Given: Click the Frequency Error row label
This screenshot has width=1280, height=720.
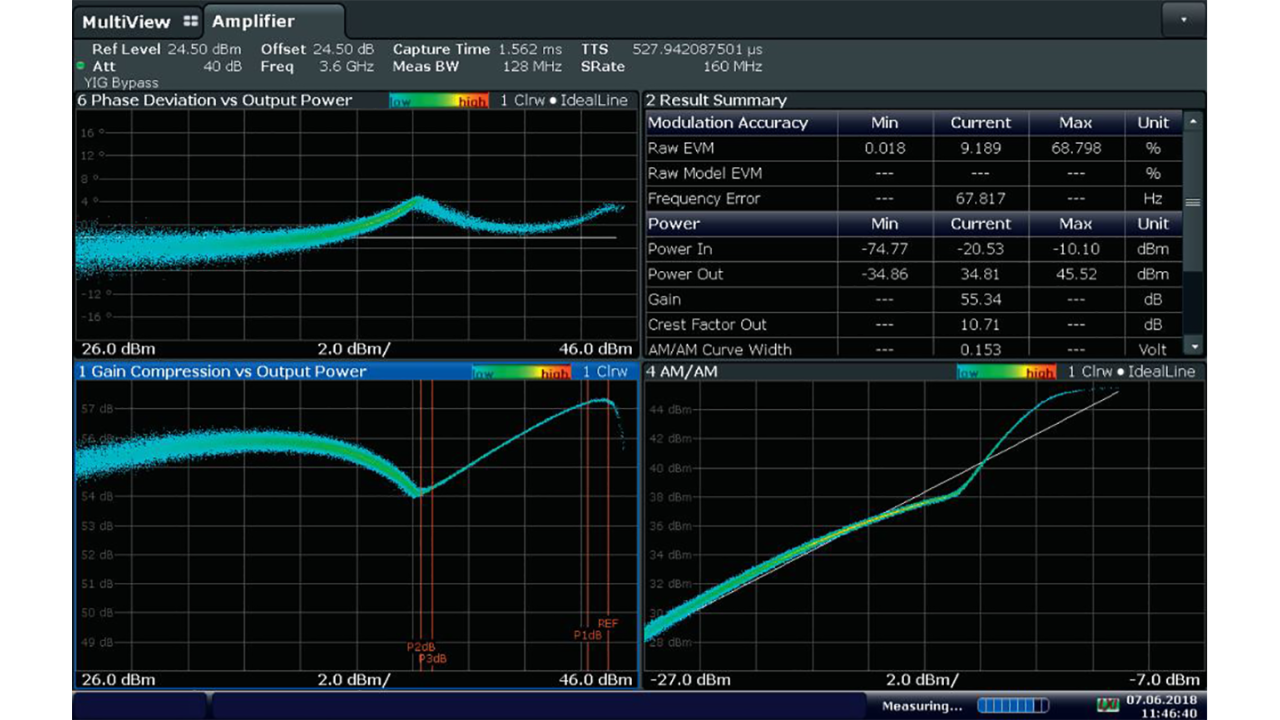Looking at the screenshot, I should [704, 198].
